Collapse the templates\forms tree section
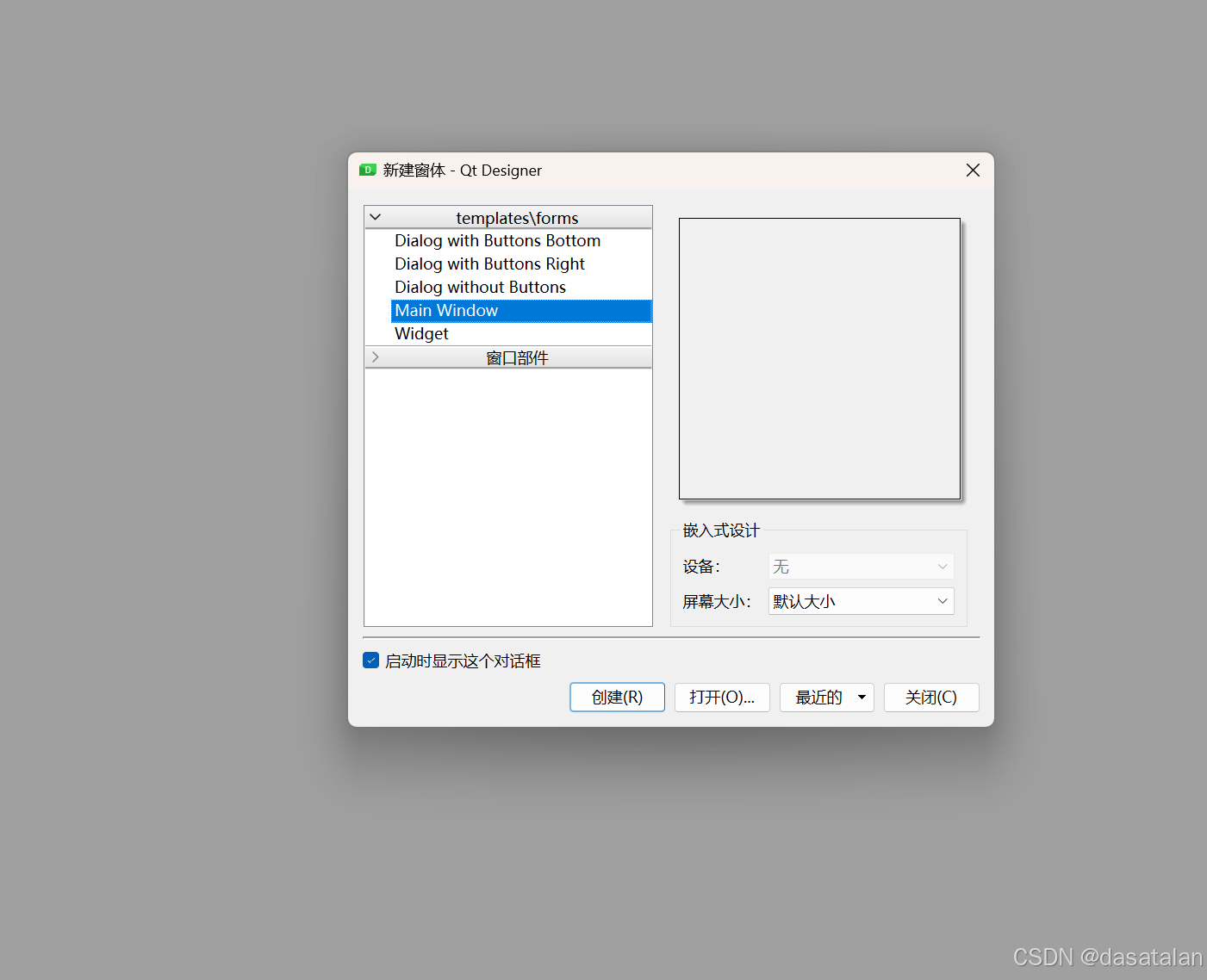Image resolution: width=1207 pixels, height=980 pixels. (376, 217)
